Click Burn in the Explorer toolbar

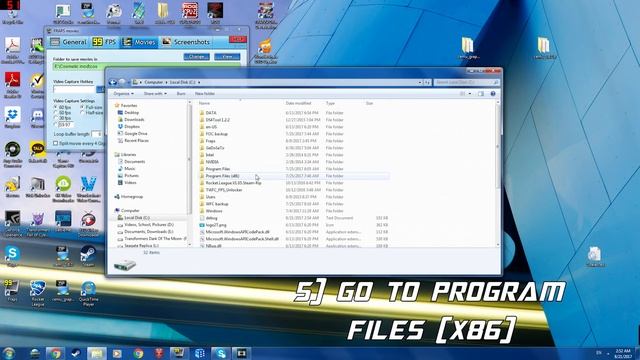pyautogui.click(x=181, y=94)
